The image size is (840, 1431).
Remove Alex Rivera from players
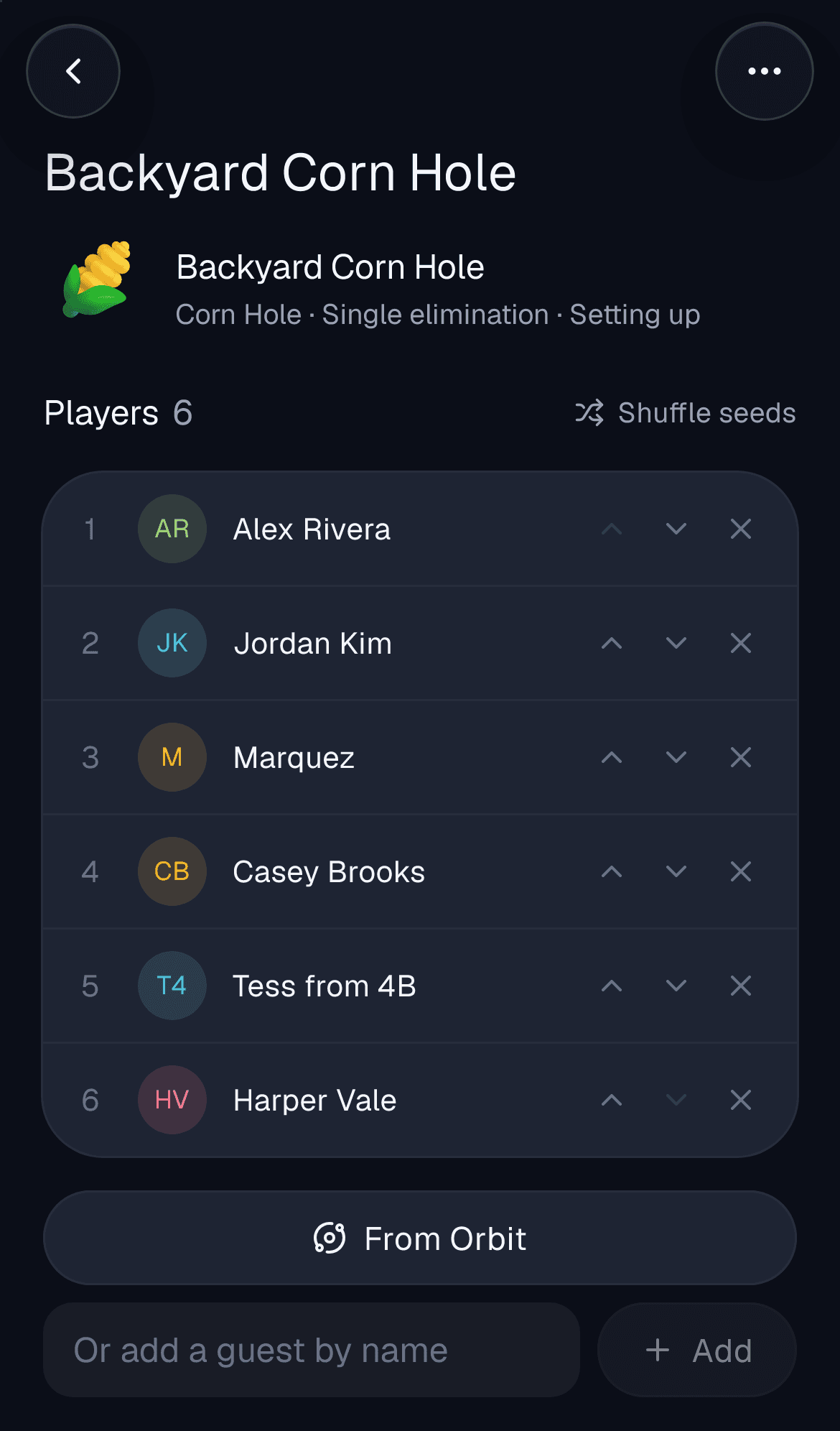click(x=741, y=529)
